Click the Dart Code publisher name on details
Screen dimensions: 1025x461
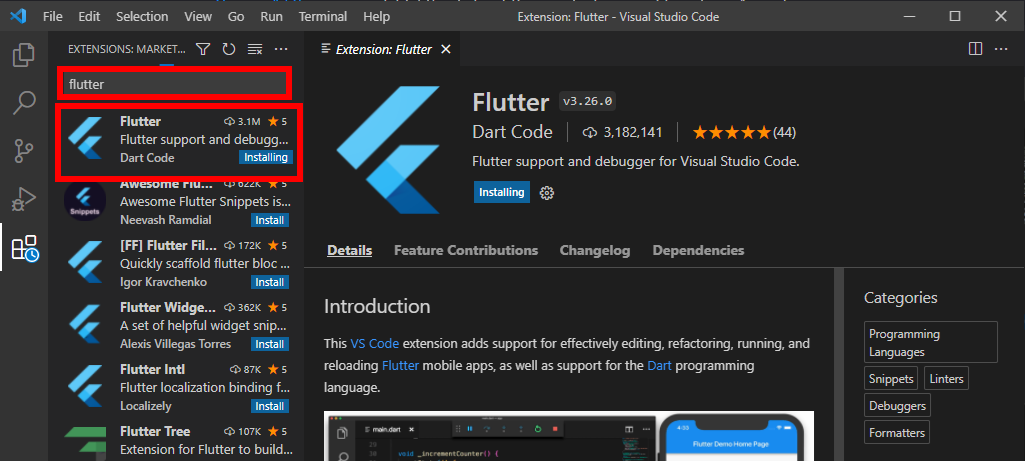pos(512,132)
